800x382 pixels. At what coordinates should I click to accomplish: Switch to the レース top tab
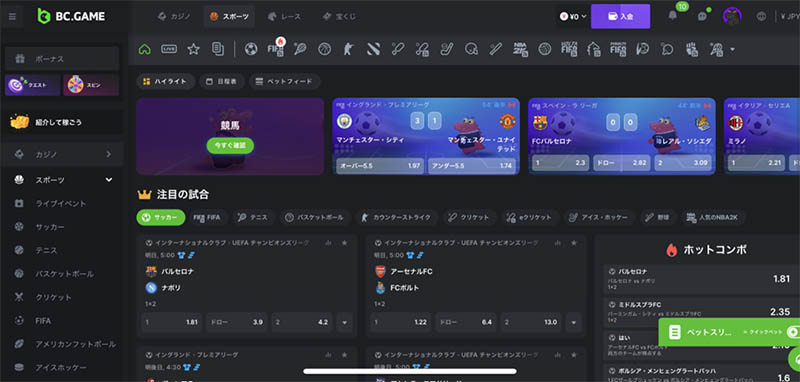pos(284,16)
